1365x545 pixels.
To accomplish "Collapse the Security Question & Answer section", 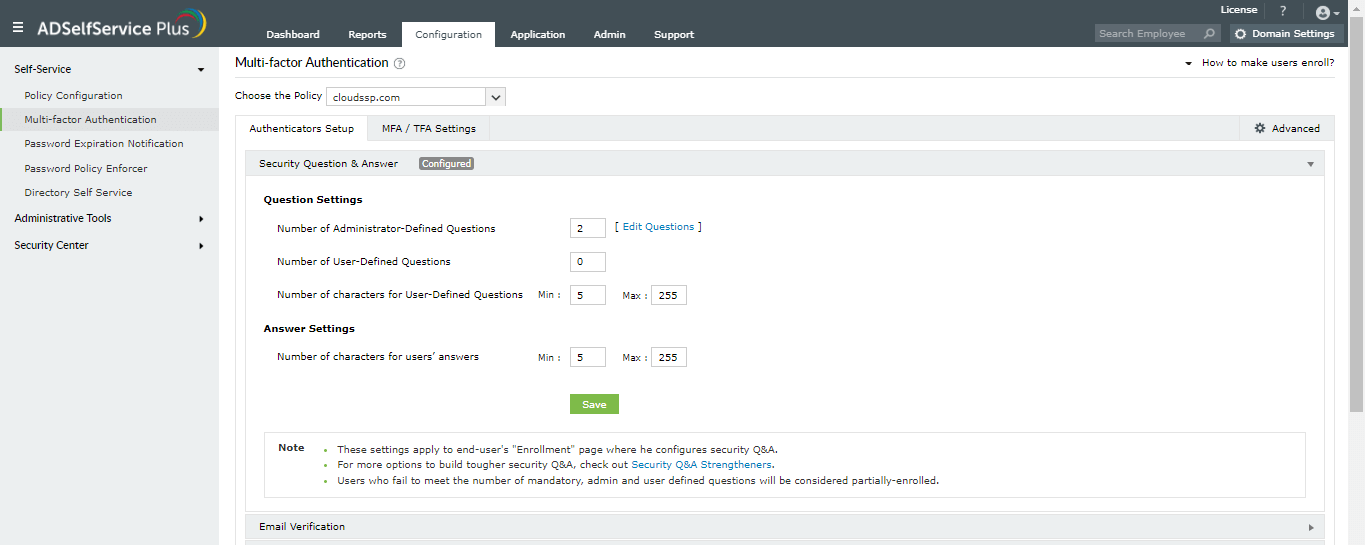I will point(1310,164).
